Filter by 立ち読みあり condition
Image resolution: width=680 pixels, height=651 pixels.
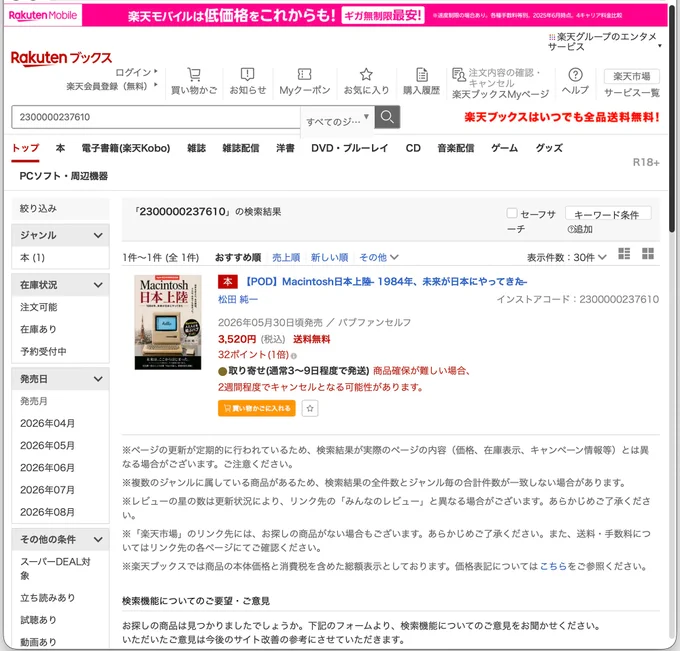coord(48,597)
